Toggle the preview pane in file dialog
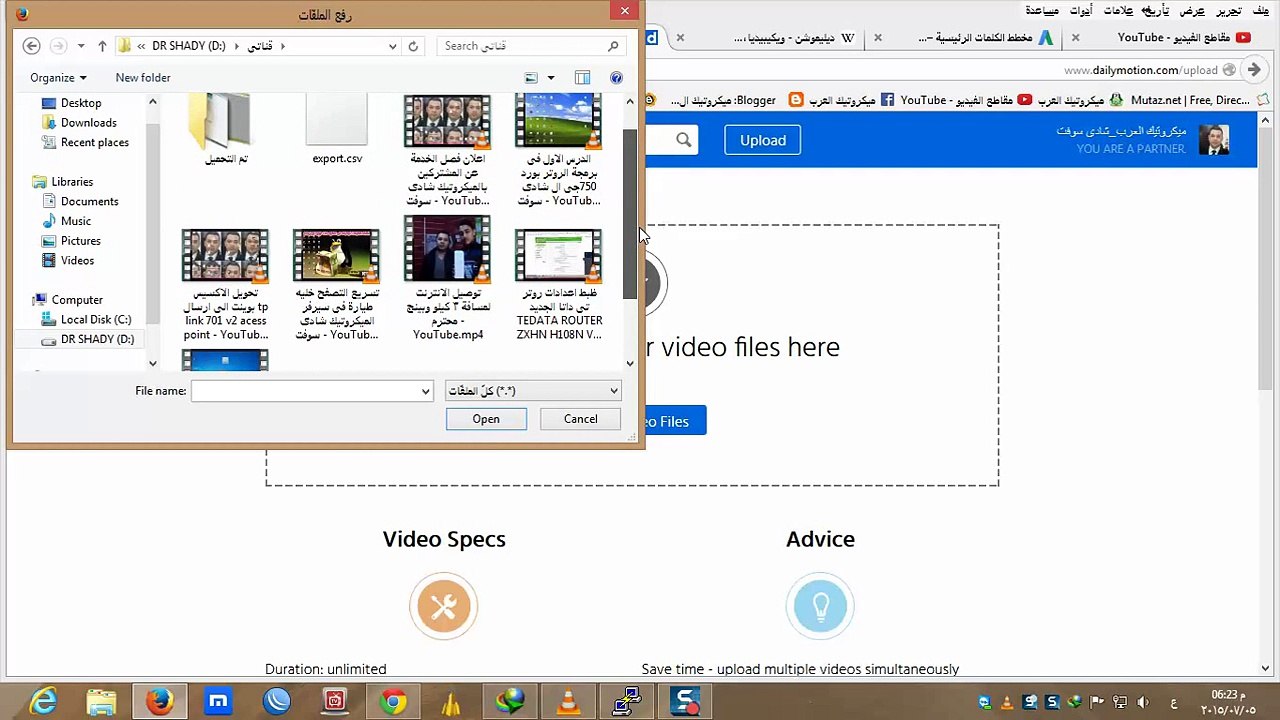1280x720 pixels. (x=582, y=78)
